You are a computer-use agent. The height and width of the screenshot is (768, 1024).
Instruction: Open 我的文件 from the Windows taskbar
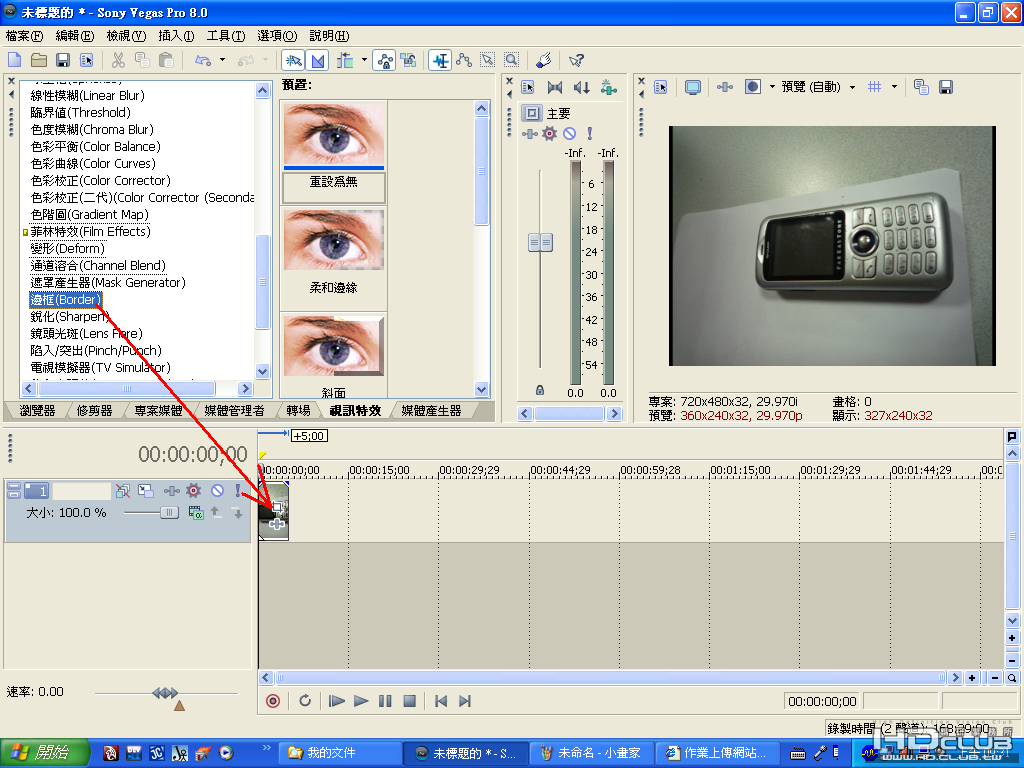click(331, 753)
